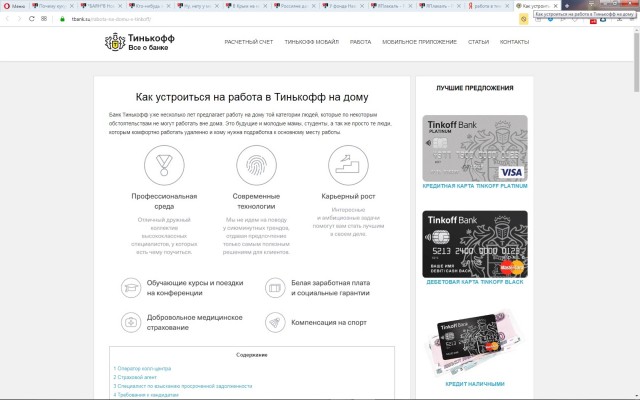The image size is (640, 400).
Task: Click the stairs icon for Карьерный рост
Action: [348, 165]
